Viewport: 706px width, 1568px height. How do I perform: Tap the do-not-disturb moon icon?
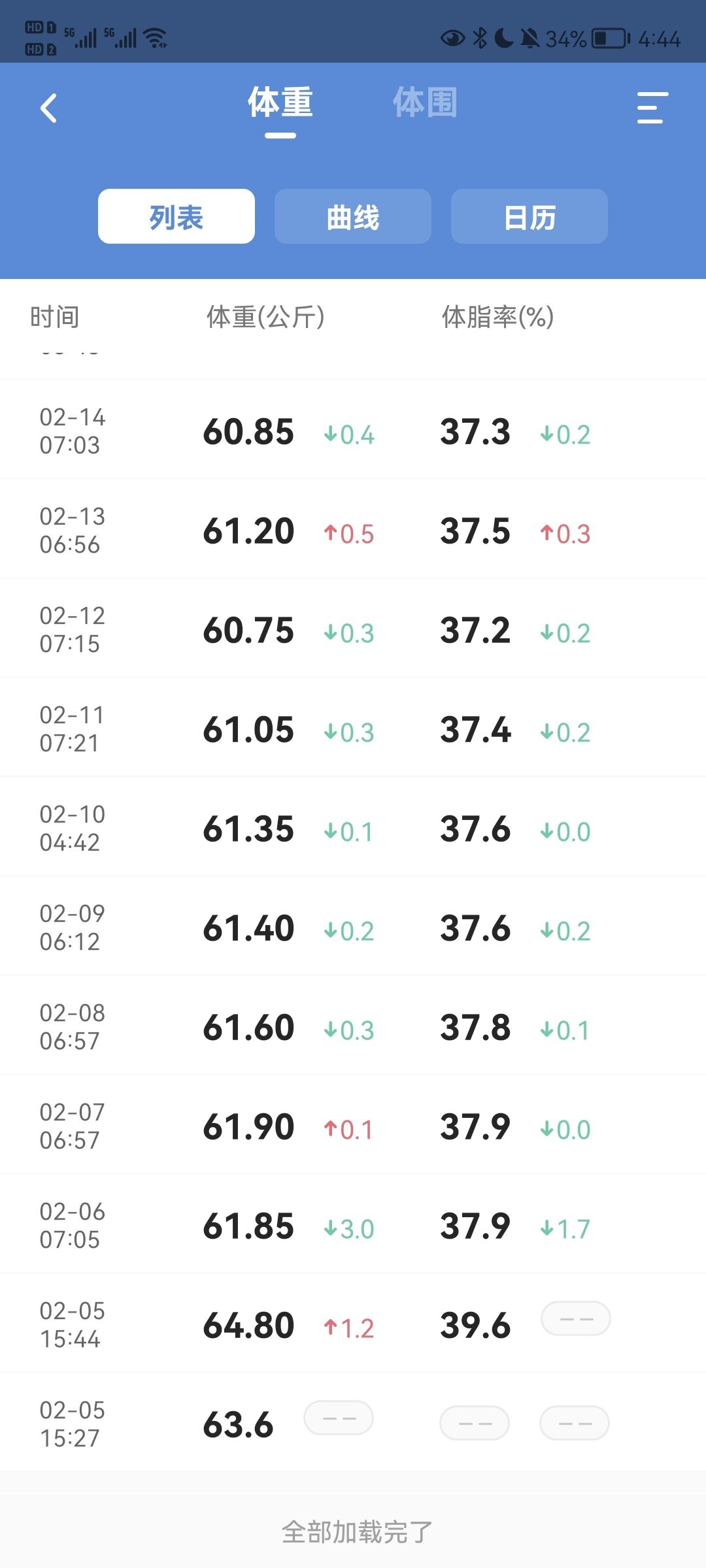pos(503,39)
